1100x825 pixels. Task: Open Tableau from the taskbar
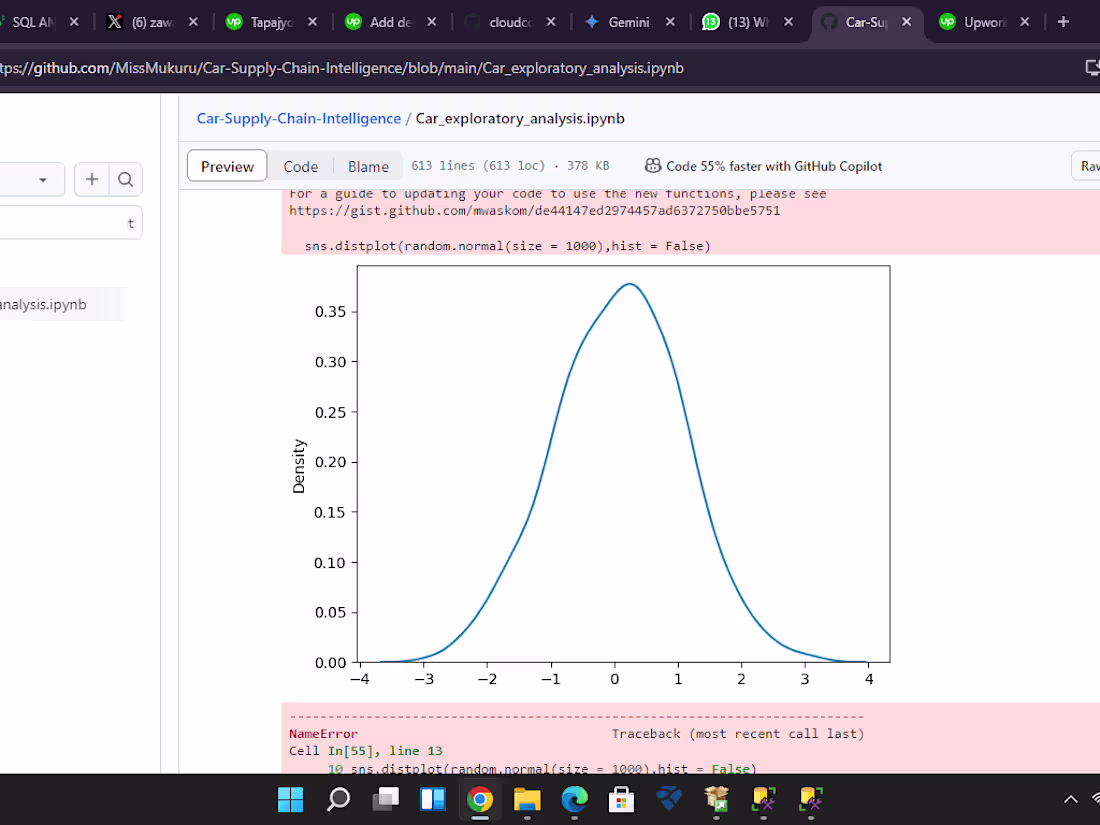click(x=668, y=800)
